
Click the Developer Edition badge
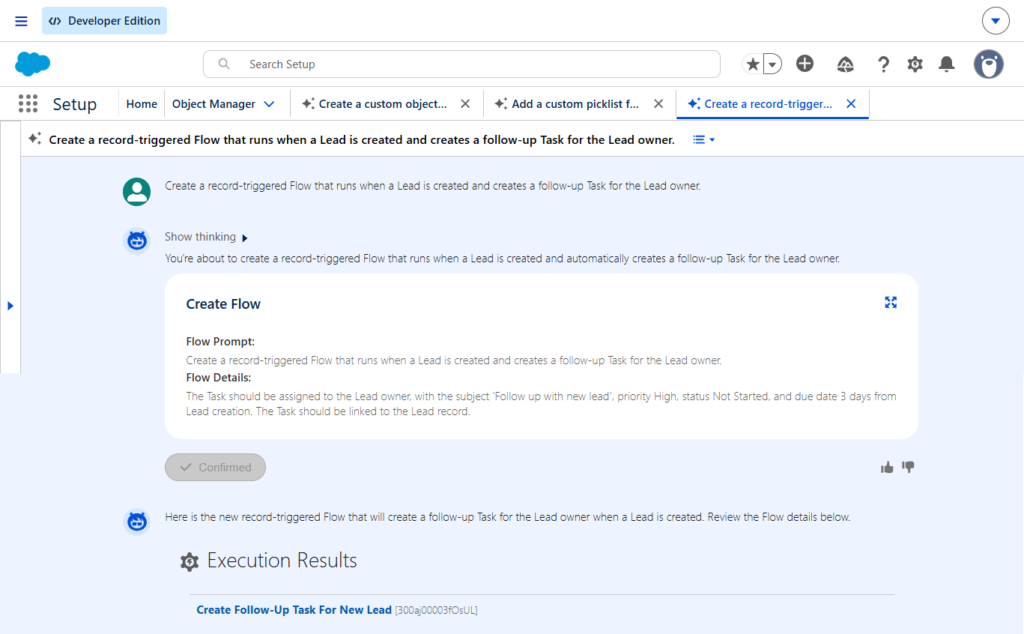(104, 21)
